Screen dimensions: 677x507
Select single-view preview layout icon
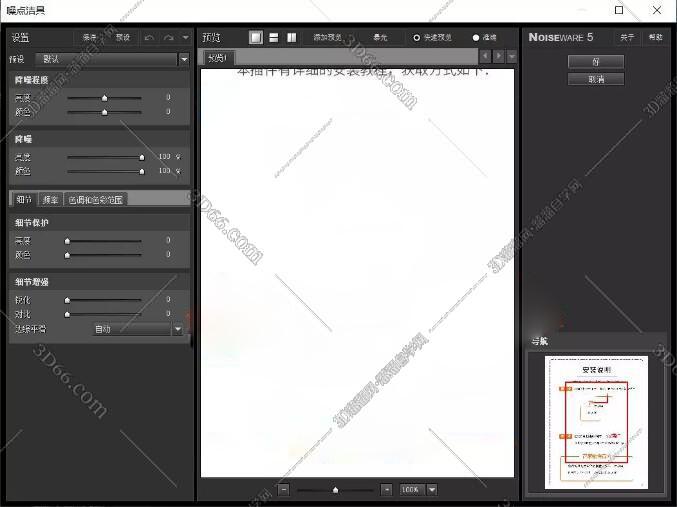pyautogui.click(x=256, y=37)
